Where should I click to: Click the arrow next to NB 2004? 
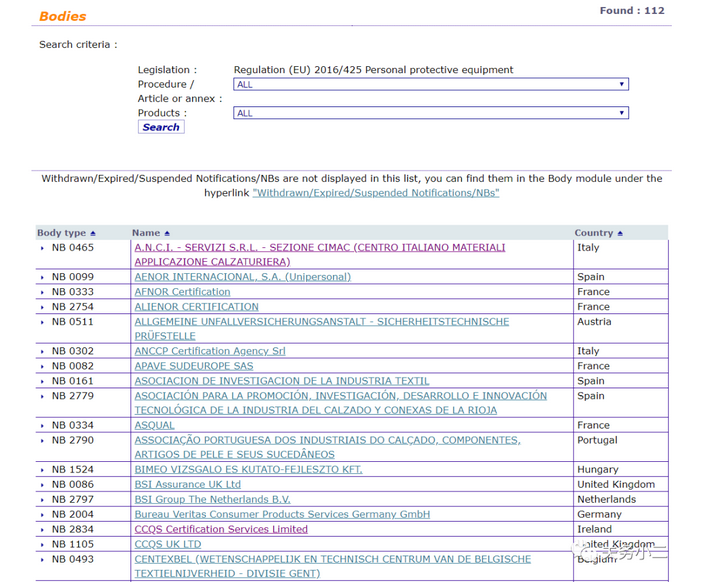[x=43, y=515]
